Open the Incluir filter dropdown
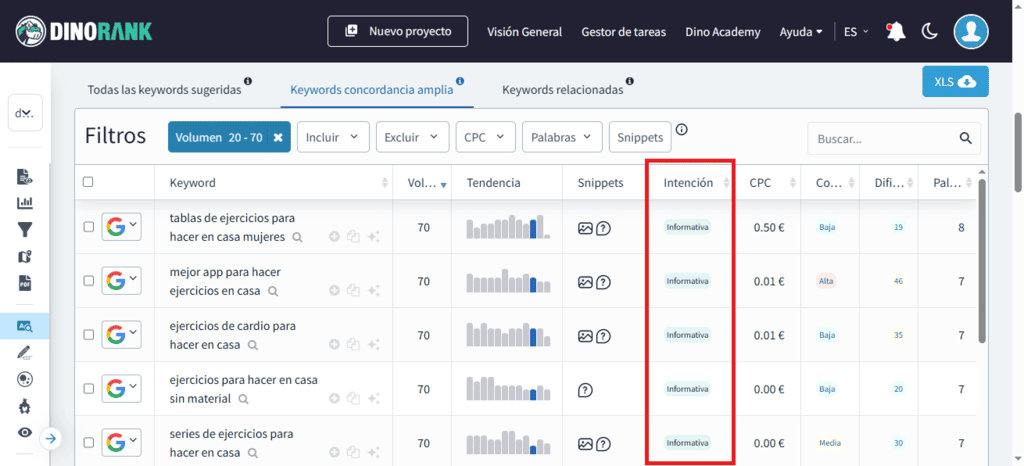Screen dimensions: 1024x466 coord(333,137)
